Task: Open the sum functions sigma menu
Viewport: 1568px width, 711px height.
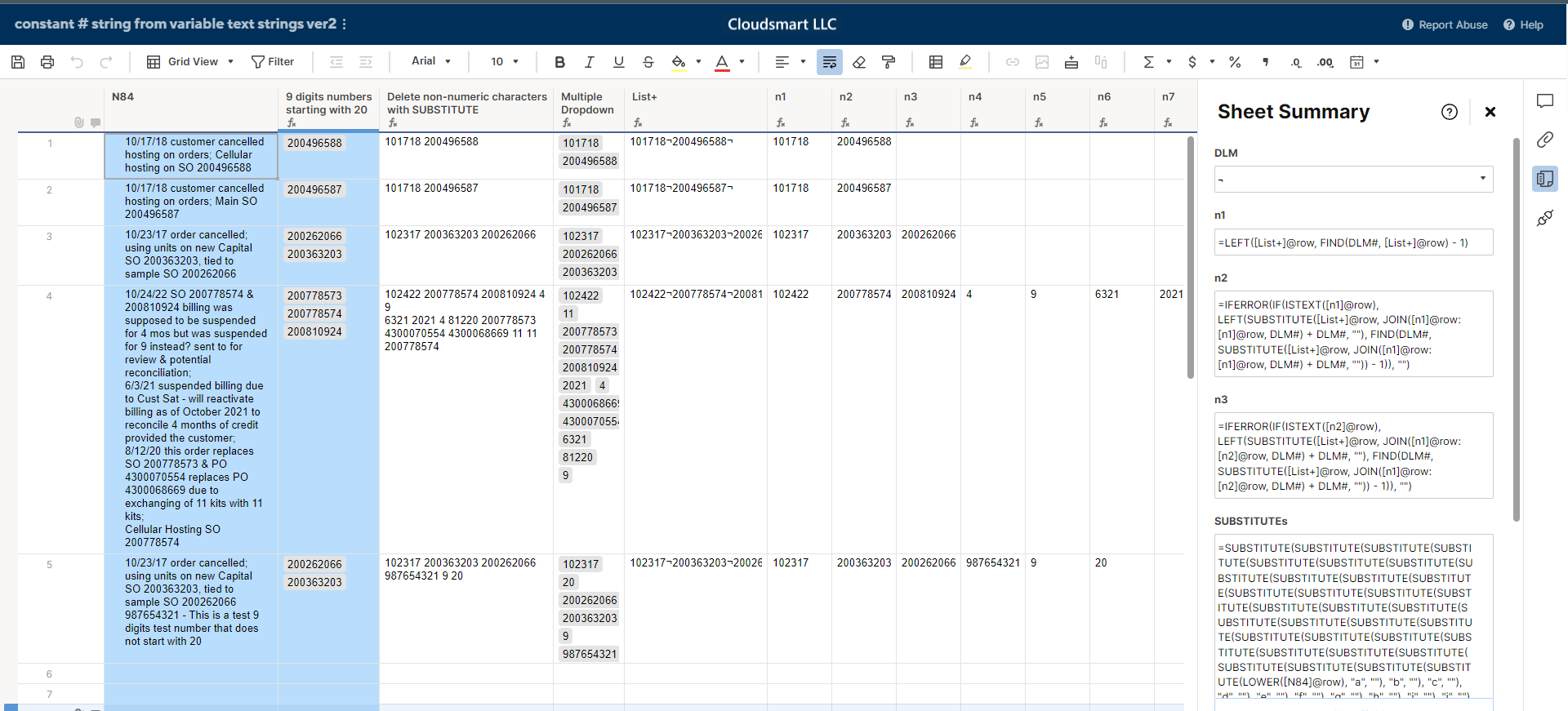Action: tap(1156, 62)
